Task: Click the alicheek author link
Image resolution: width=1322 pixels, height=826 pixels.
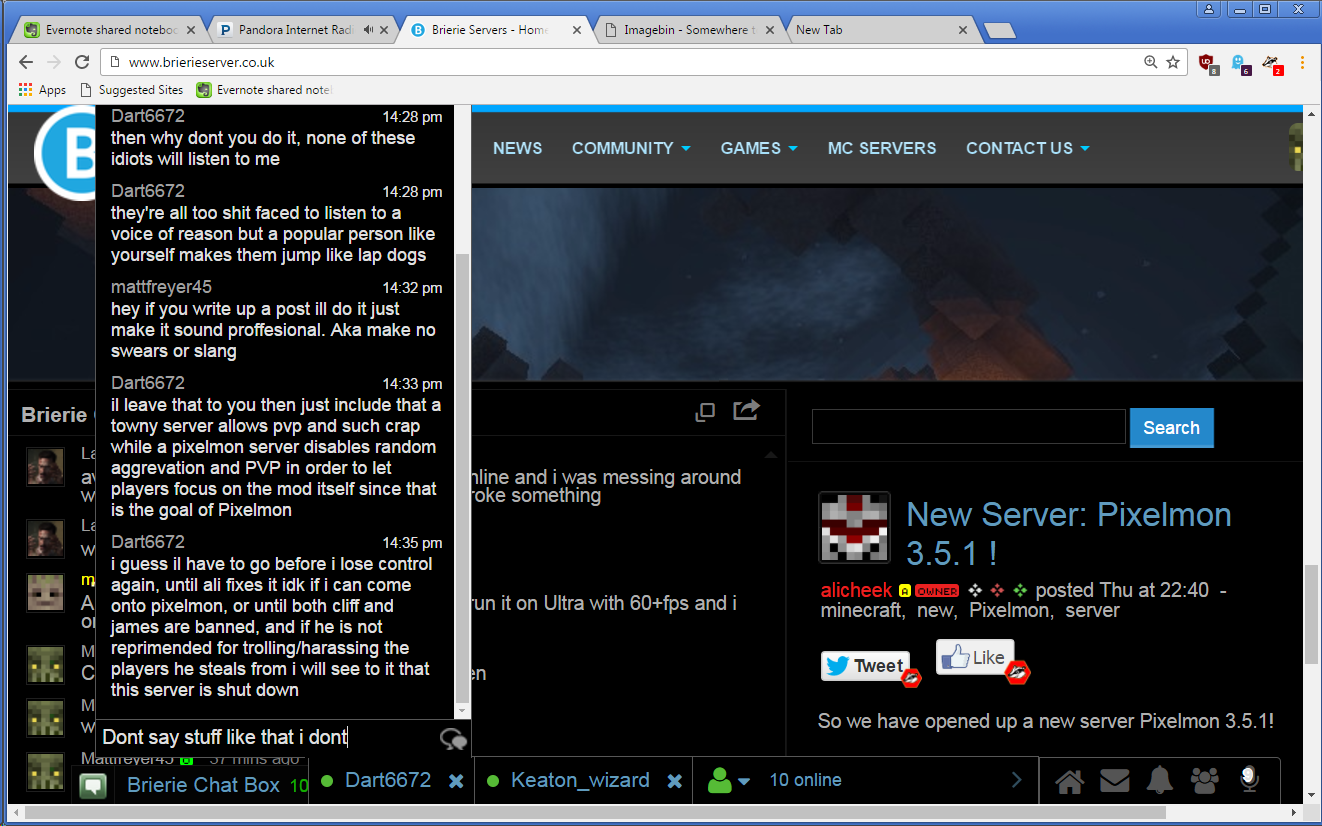Action: (856, 590)
